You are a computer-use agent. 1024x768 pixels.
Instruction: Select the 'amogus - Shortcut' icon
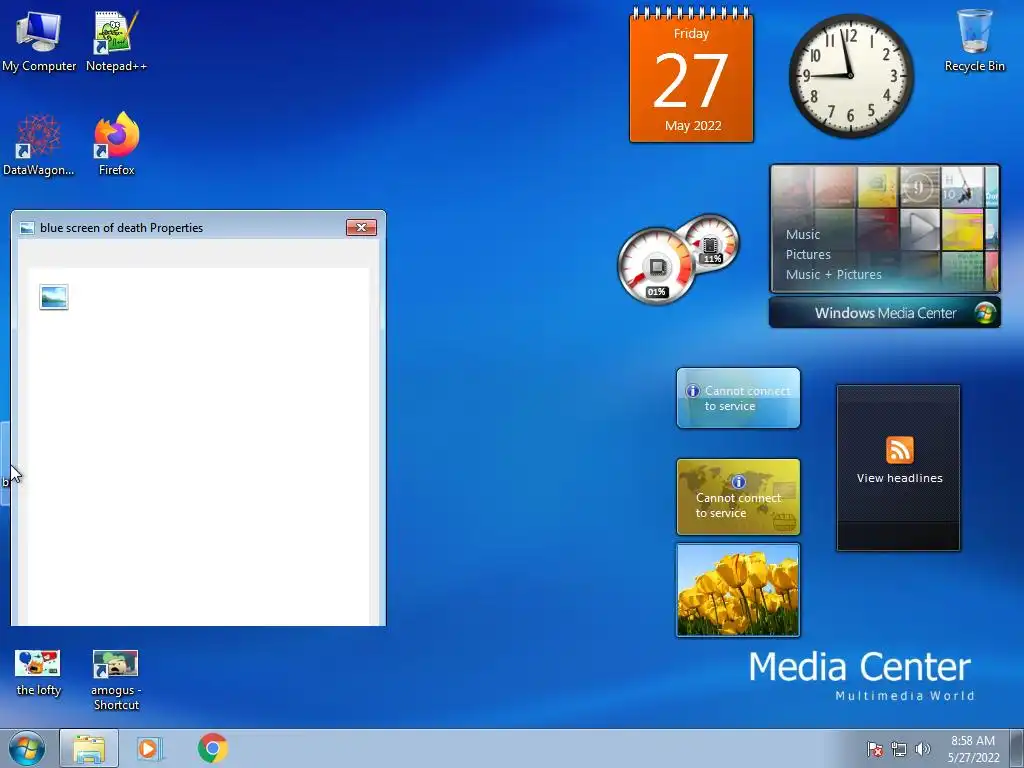pos(116,679)
